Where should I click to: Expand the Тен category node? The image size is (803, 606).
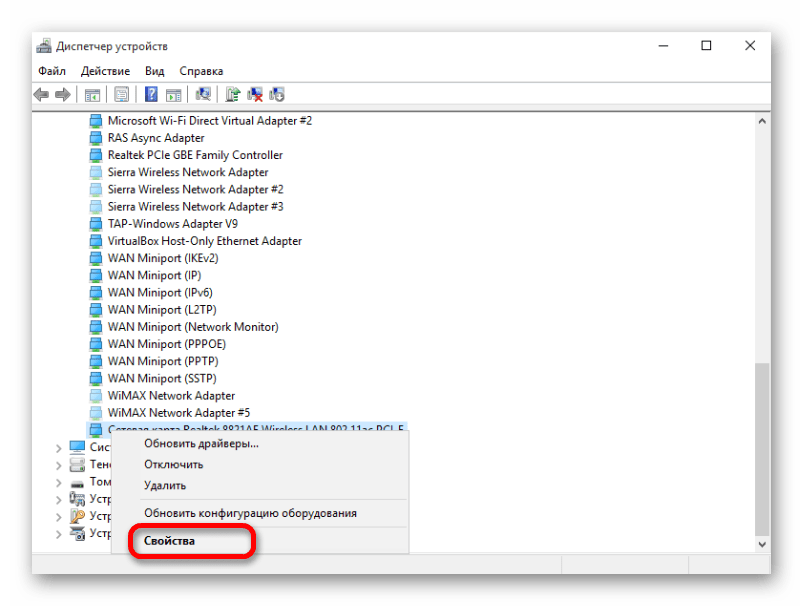pyautogui.click(x=58, y=466)
